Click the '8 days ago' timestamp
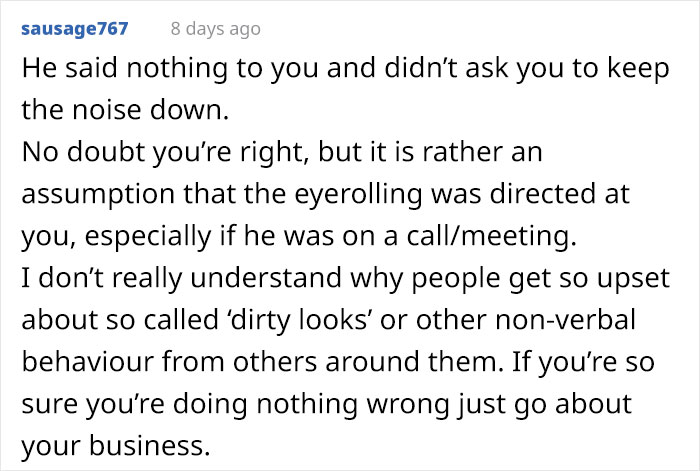Viewport: 700px width, 471px height. pos(216,29)
